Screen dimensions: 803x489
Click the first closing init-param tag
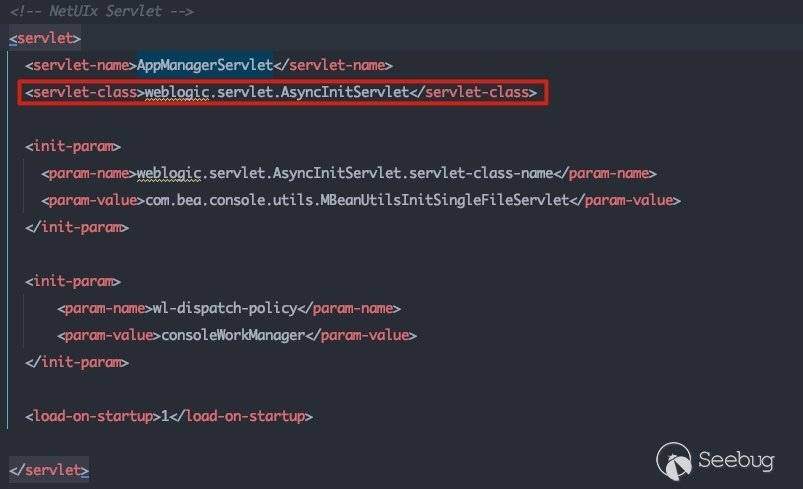tap(77, 227)
